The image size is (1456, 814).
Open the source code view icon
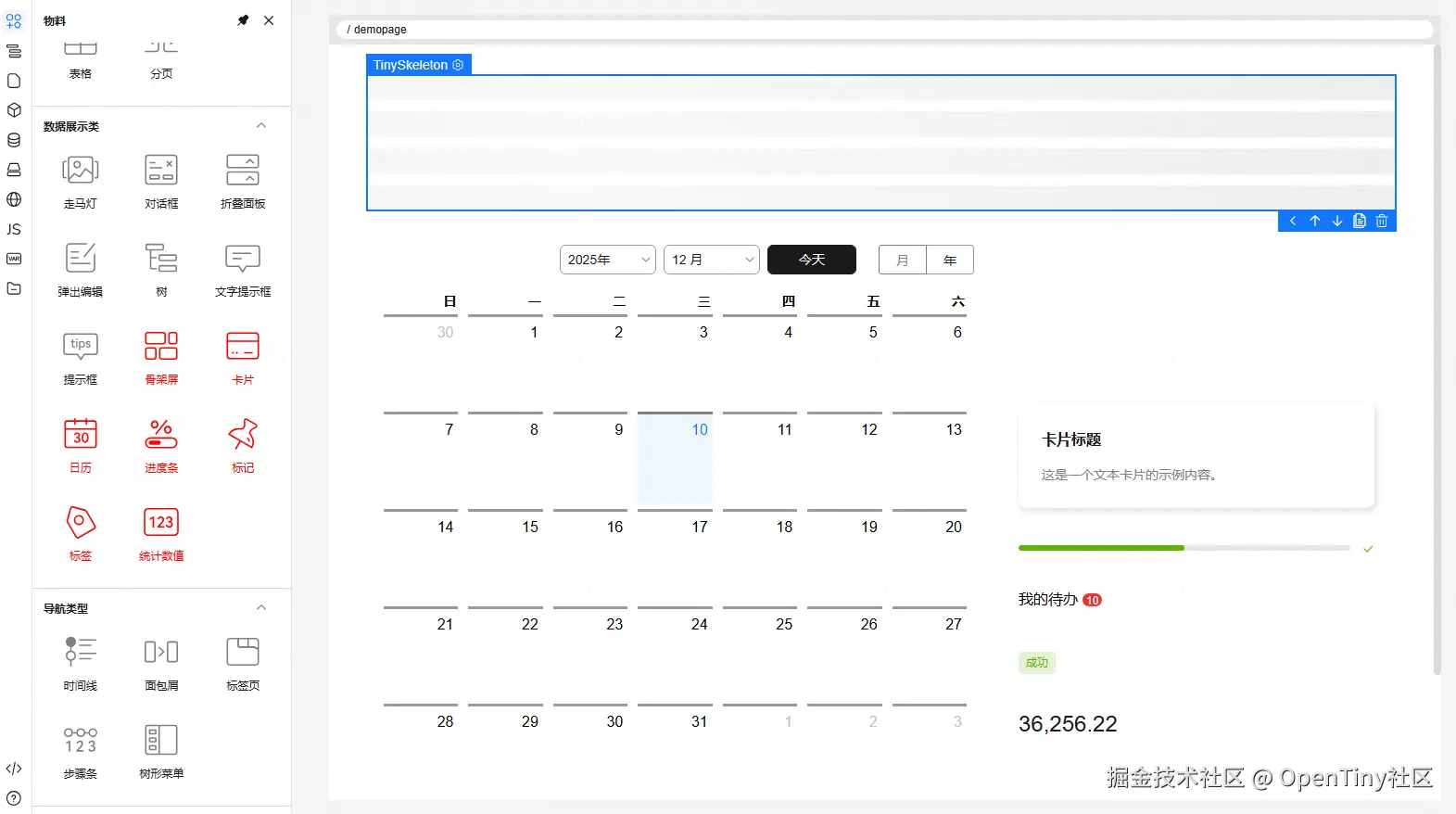point(14,769)
